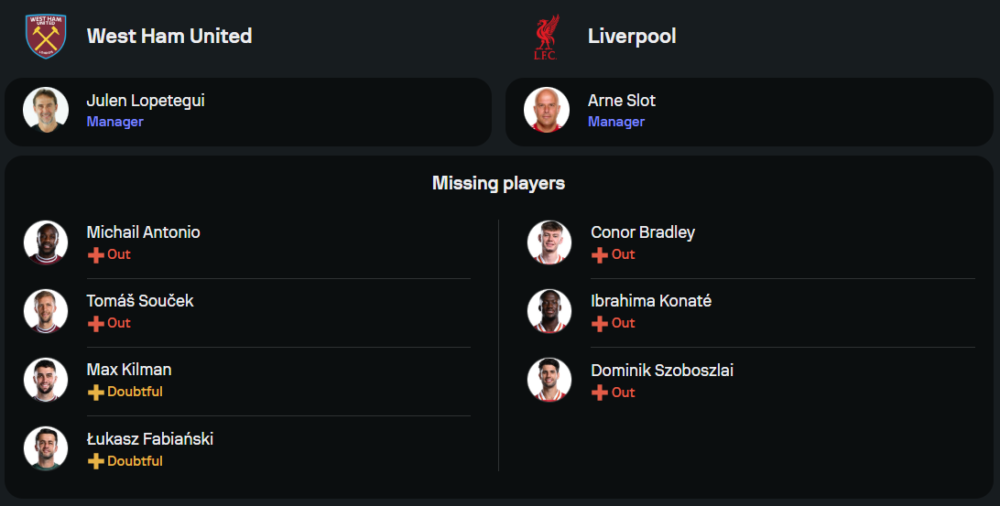Select the Missing players section heading
The image size is (1000, 506).
coord(498,183)
